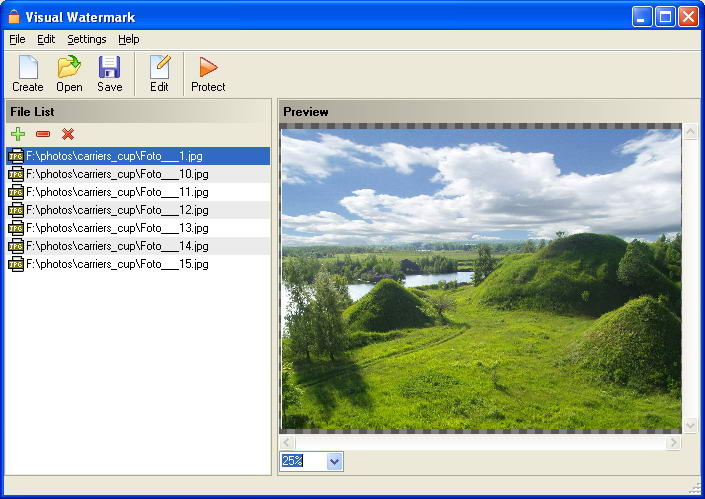This screenshot has width=705, height=499.
Task: Click the 25% zoom input field
Action: pos(303,461)
